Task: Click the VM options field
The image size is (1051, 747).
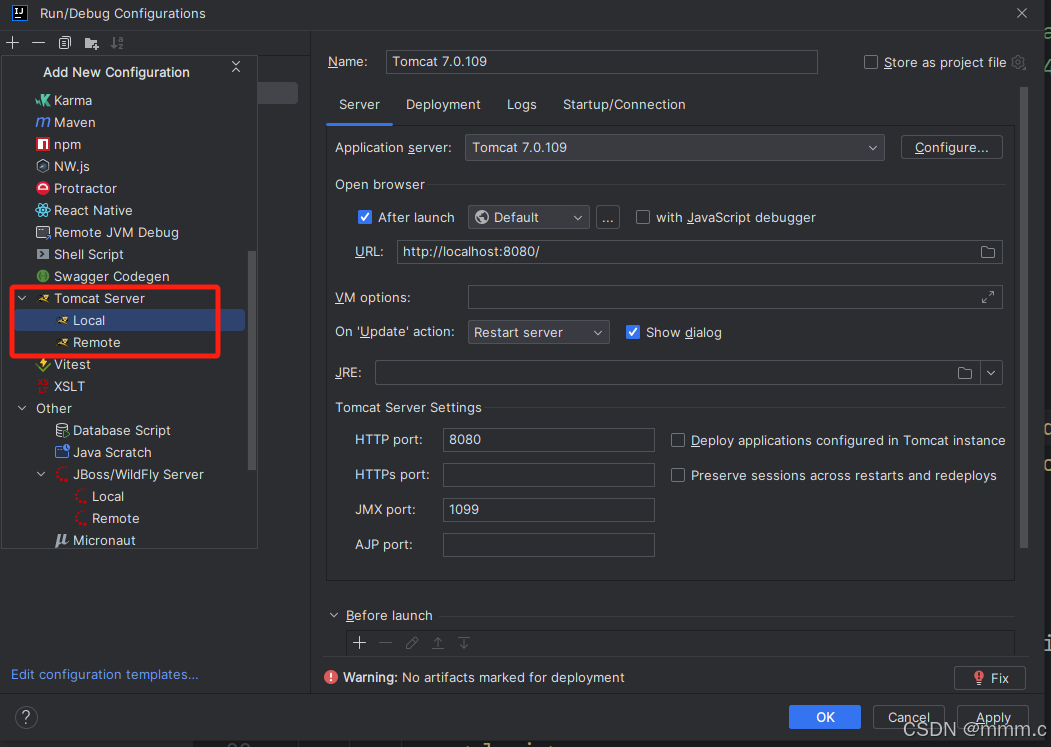Action: [735, 297]
